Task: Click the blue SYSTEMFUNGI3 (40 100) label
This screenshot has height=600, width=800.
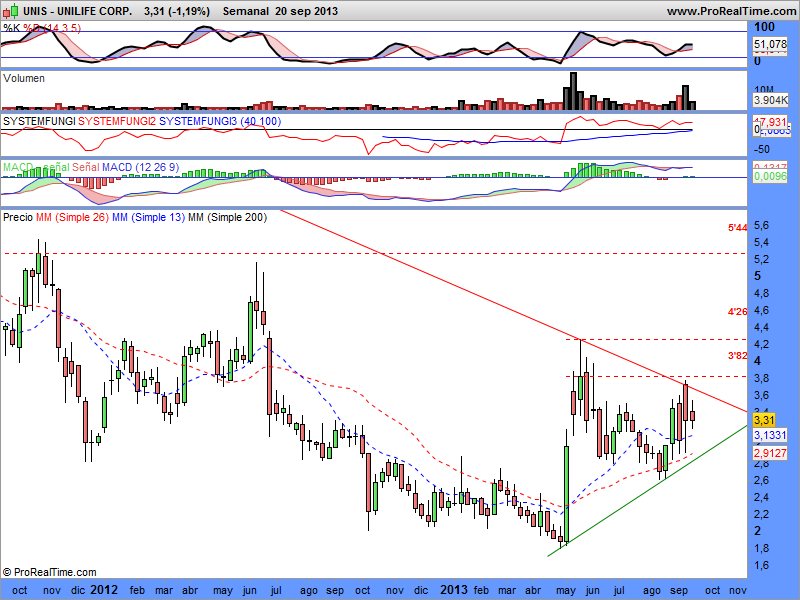Action: point(220,121)
